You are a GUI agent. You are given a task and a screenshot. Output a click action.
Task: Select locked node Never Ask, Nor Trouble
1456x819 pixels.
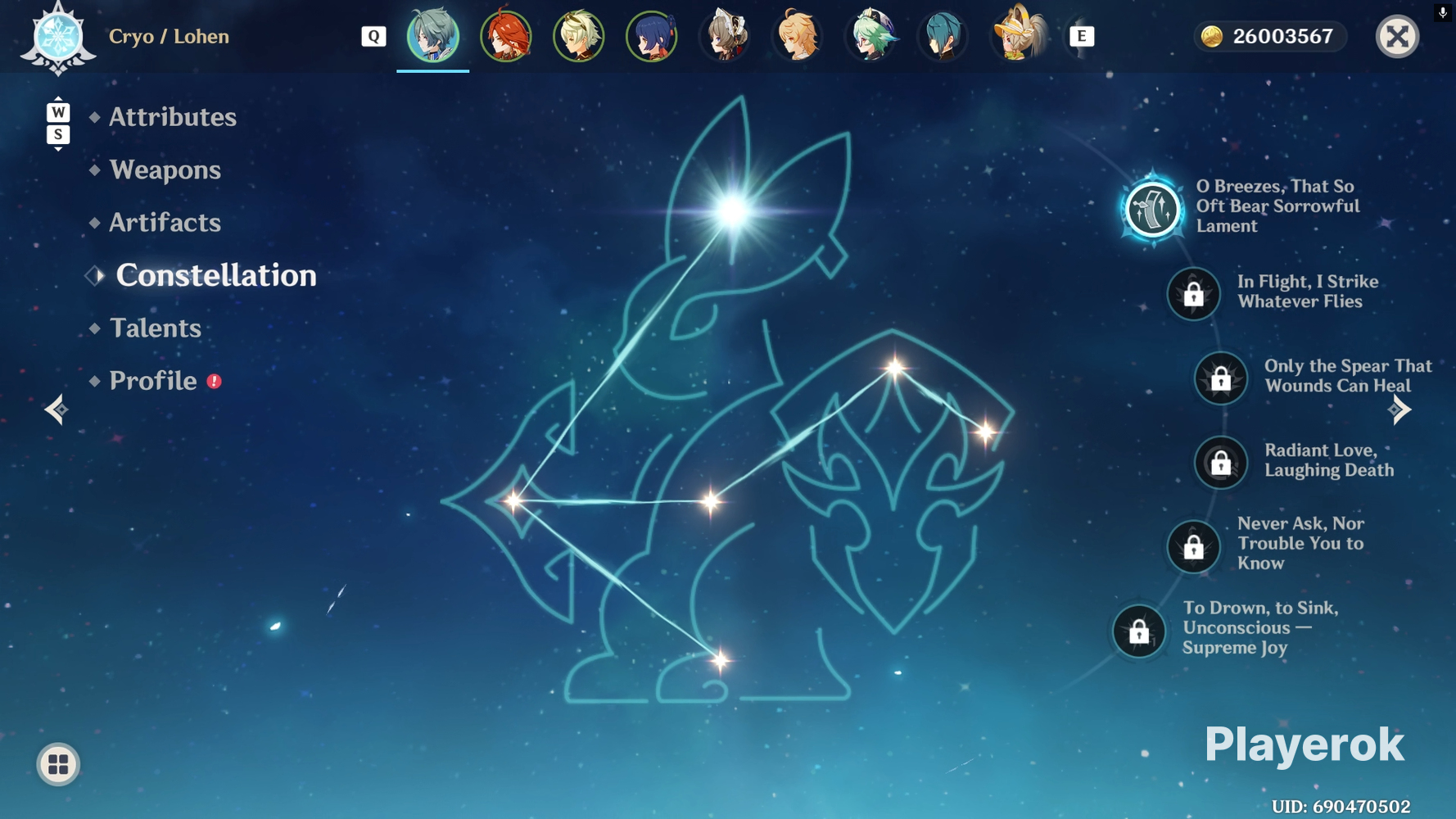(1193, 546)
